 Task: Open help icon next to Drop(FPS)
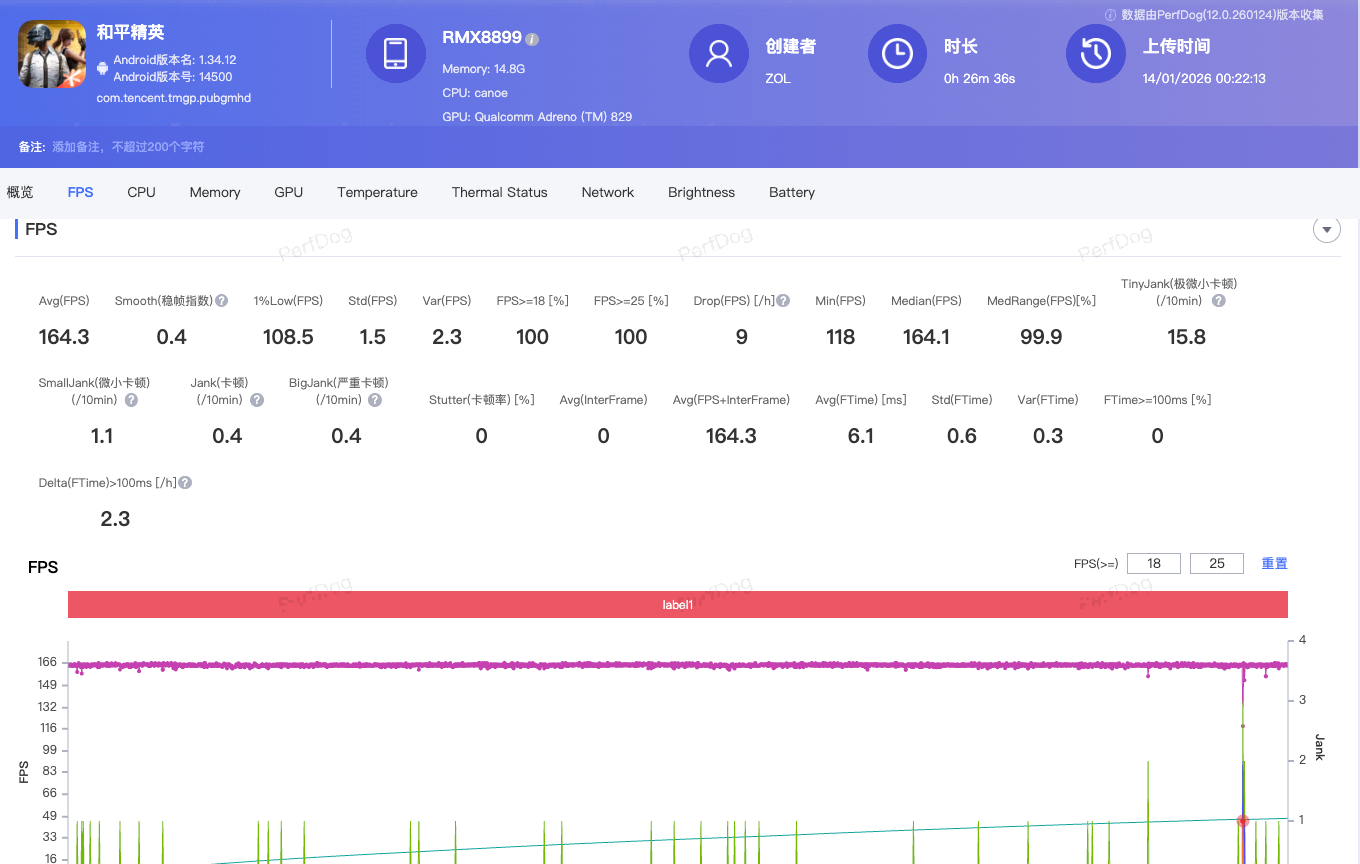click(x=784, y=301)
